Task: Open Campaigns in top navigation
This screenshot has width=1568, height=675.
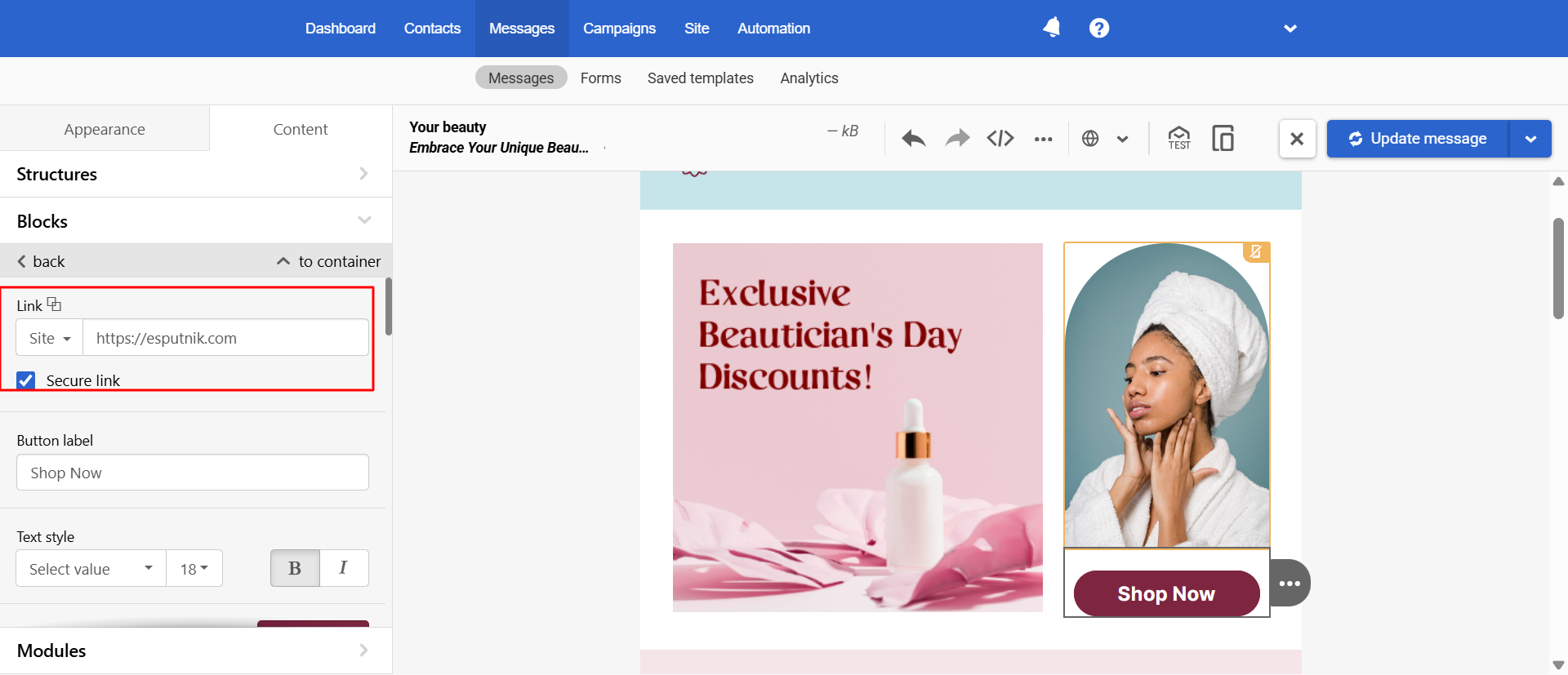Action: click(x=619, y=29)
